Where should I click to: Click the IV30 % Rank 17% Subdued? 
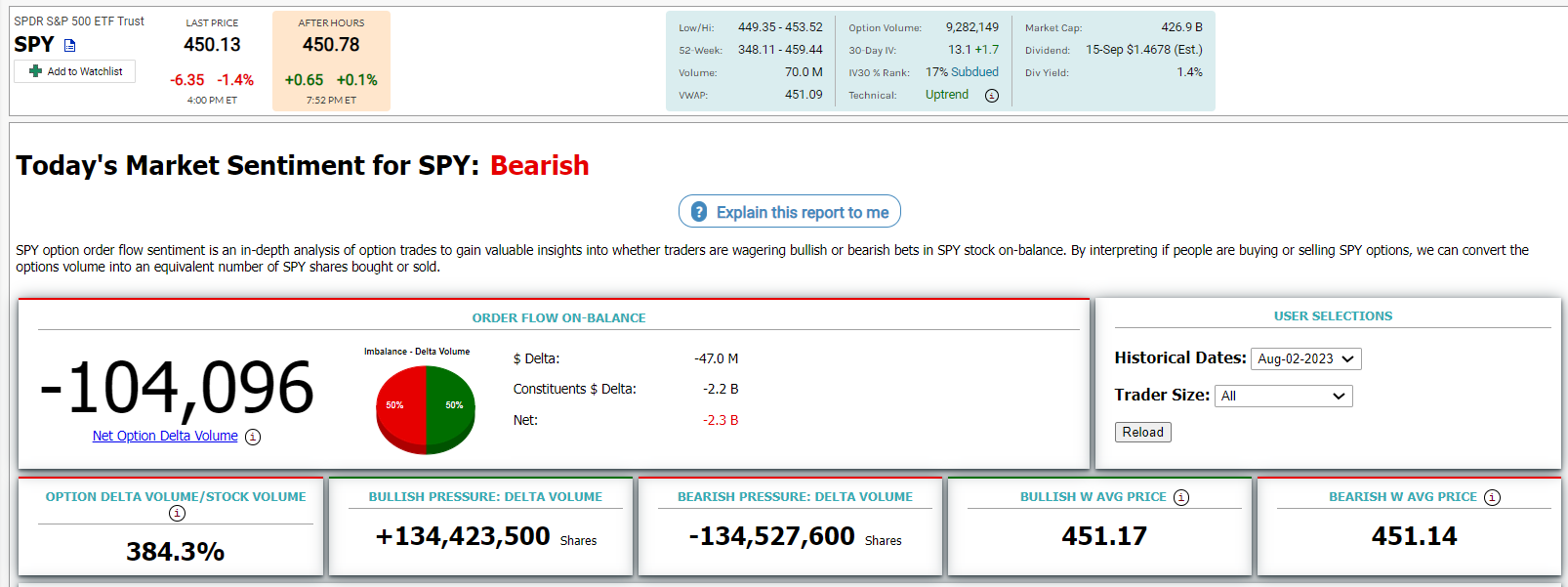click(x=963, y=72)
